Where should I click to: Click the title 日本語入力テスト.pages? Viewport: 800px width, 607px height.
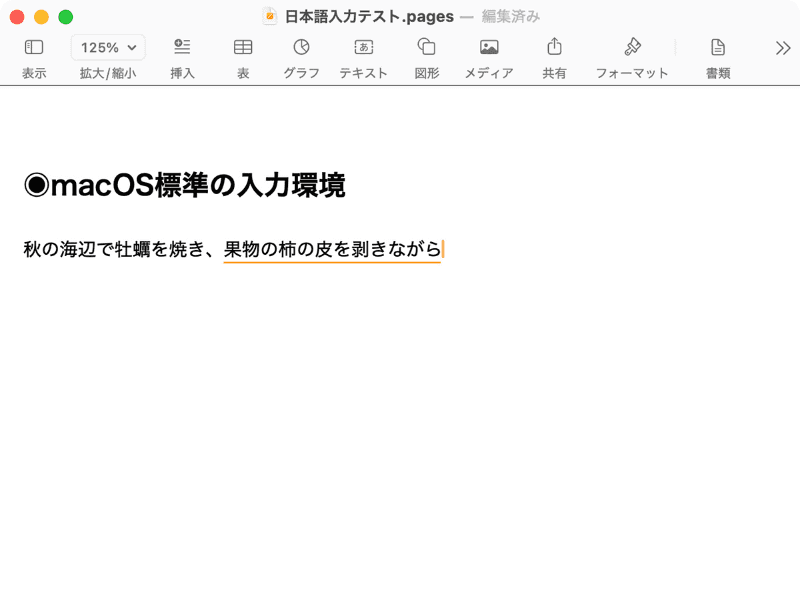pos(369,16)
